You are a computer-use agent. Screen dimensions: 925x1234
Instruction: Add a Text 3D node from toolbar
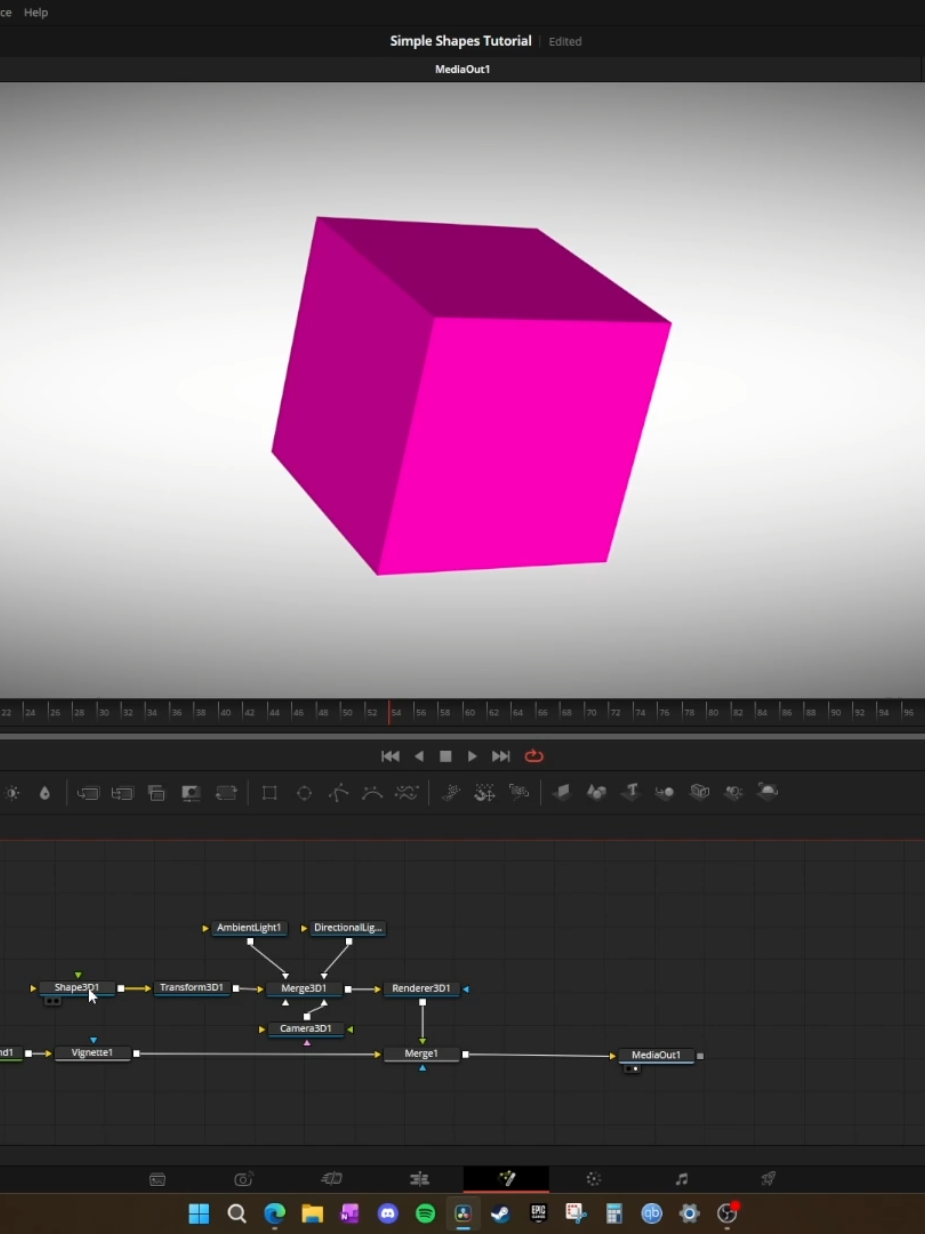point(630,793)
